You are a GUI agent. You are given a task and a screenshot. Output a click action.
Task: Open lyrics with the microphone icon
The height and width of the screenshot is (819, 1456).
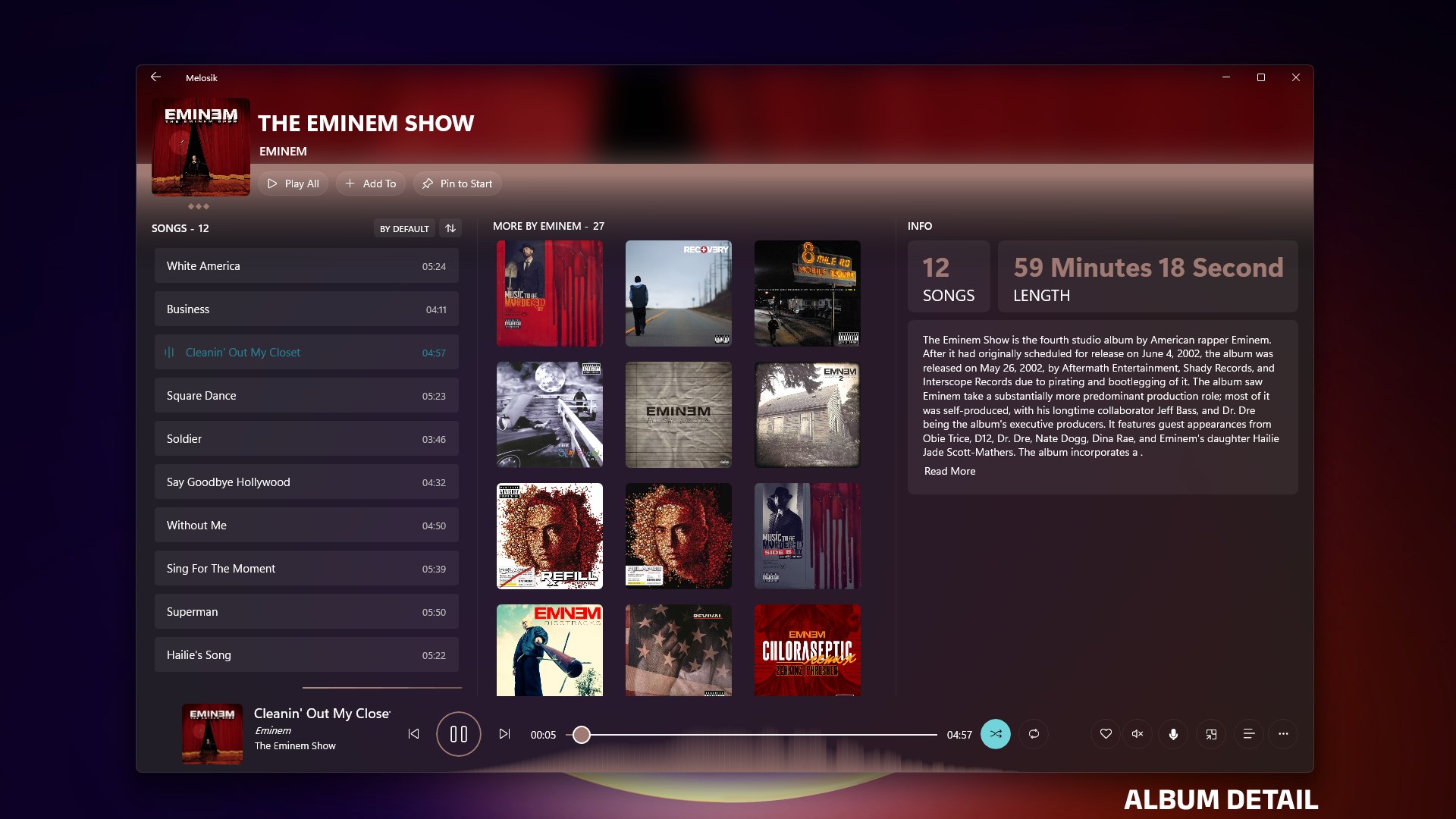coord(1173,734)
